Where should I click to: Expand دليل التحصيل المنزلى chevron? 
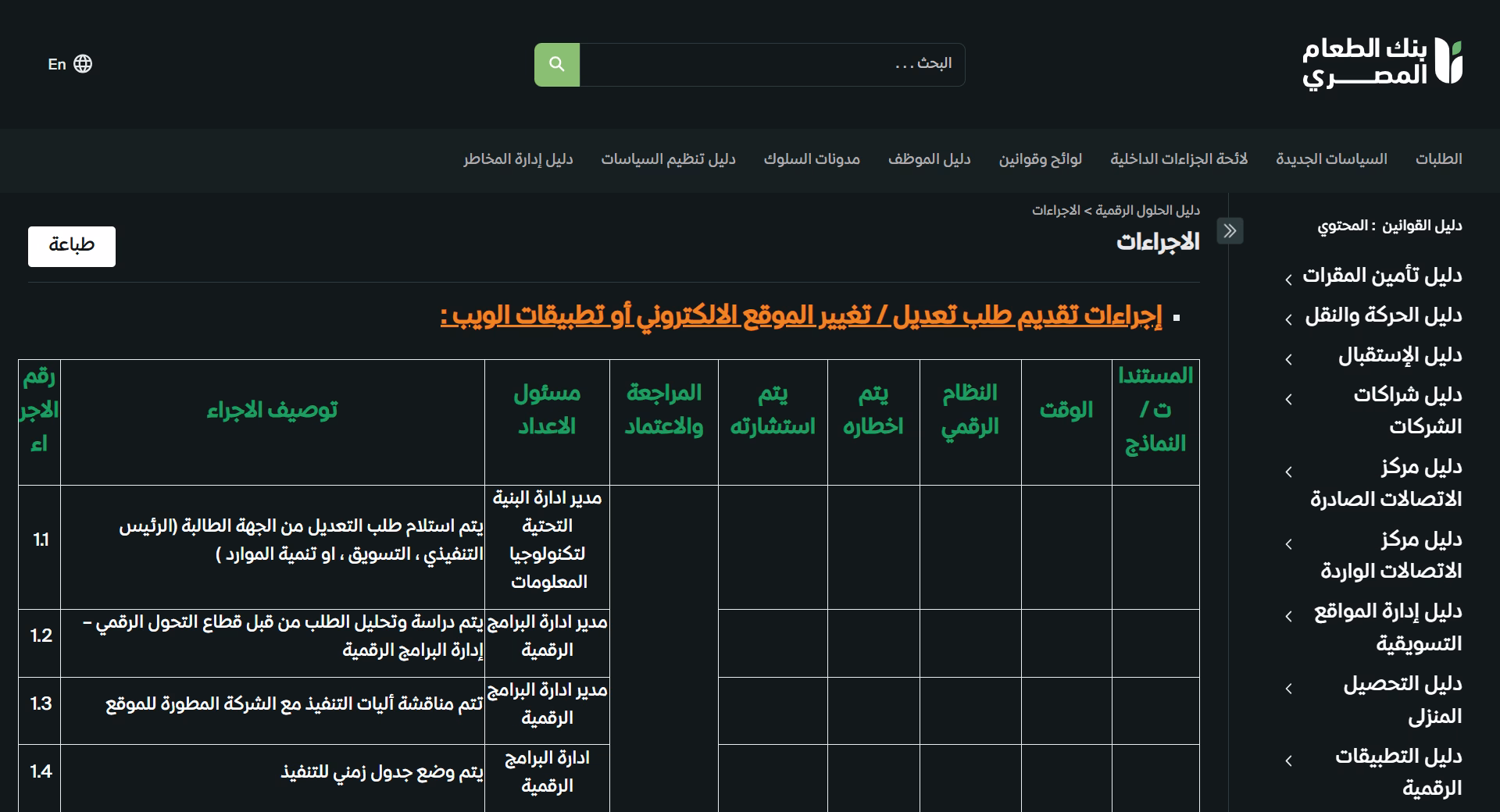pos(1288,689)
